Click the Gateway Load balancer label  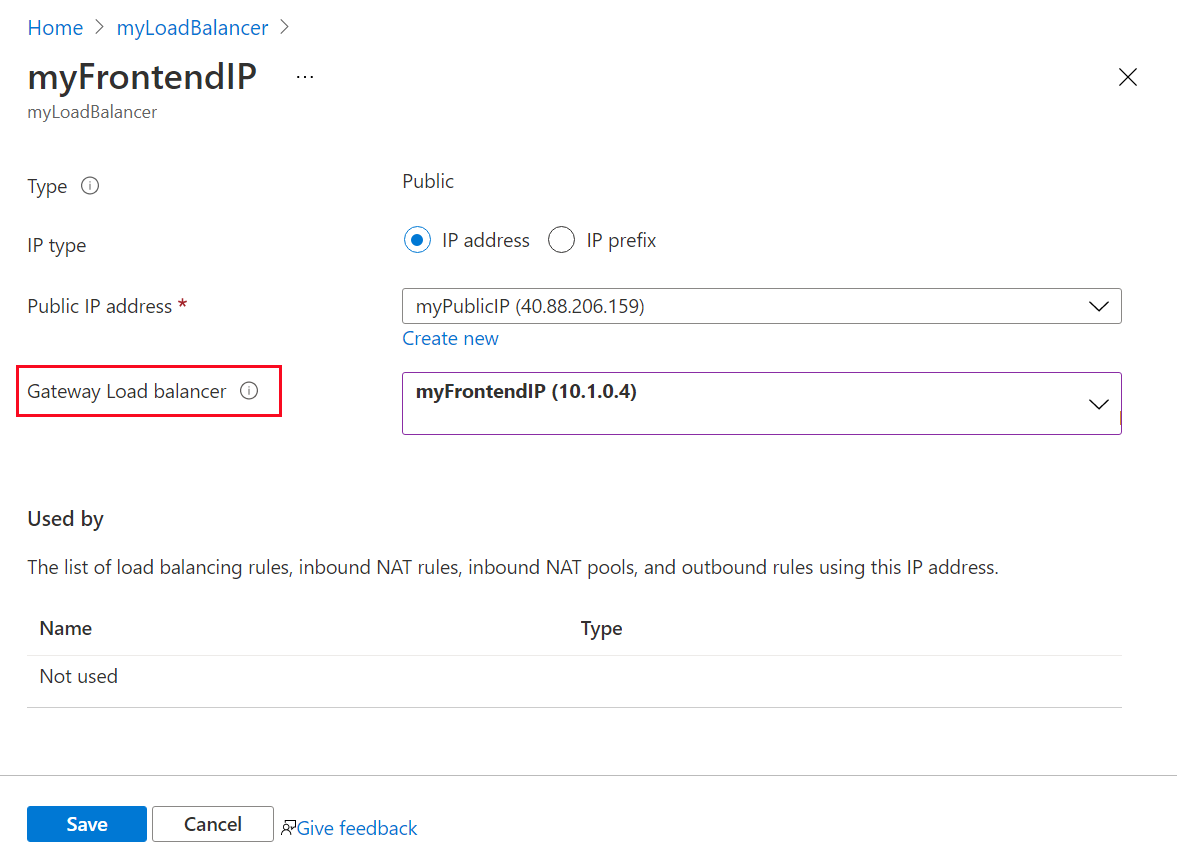(x=127, y=391)
